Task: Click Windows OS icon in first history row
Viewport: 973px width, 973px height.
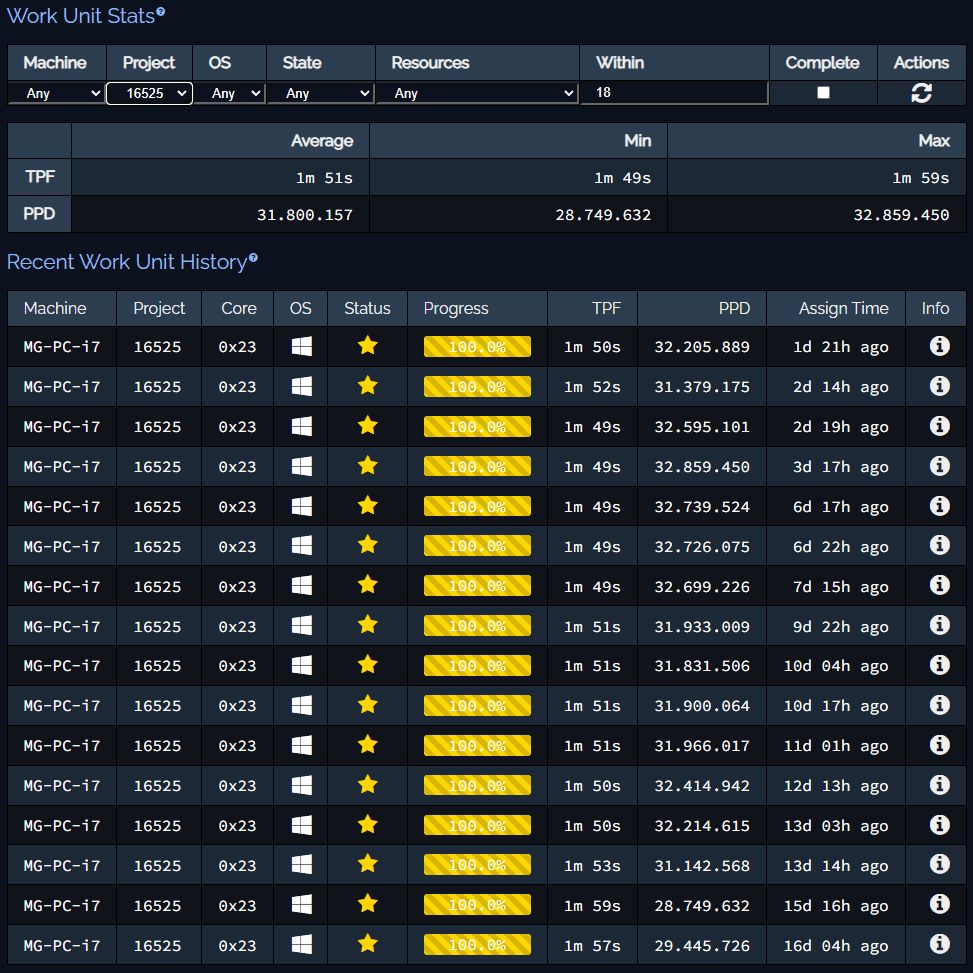Action: click(302, 346)
